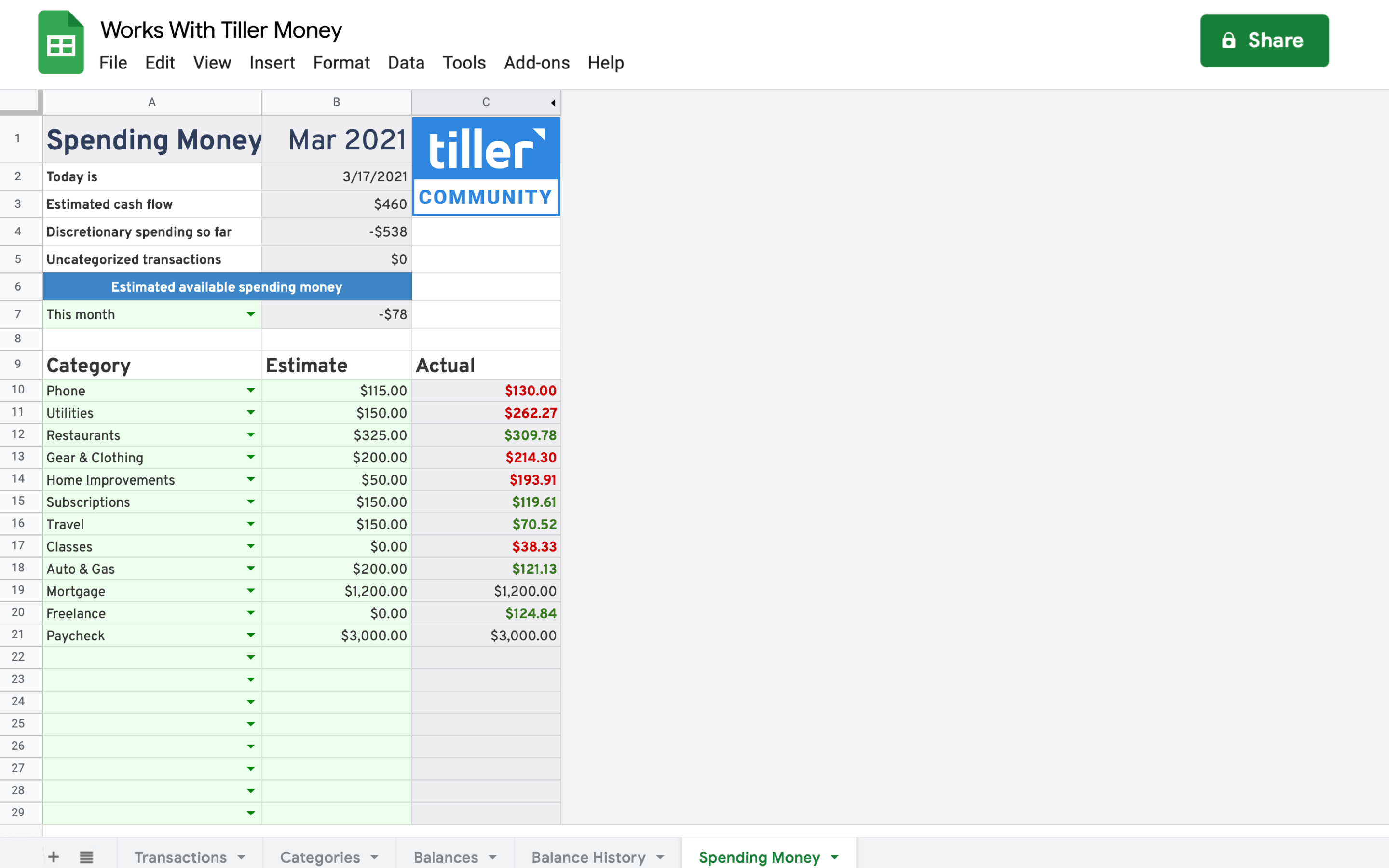Viewport: 1389px width, 868px height.
Task: Click the add sheet plus icon
Action: (54, 856)
